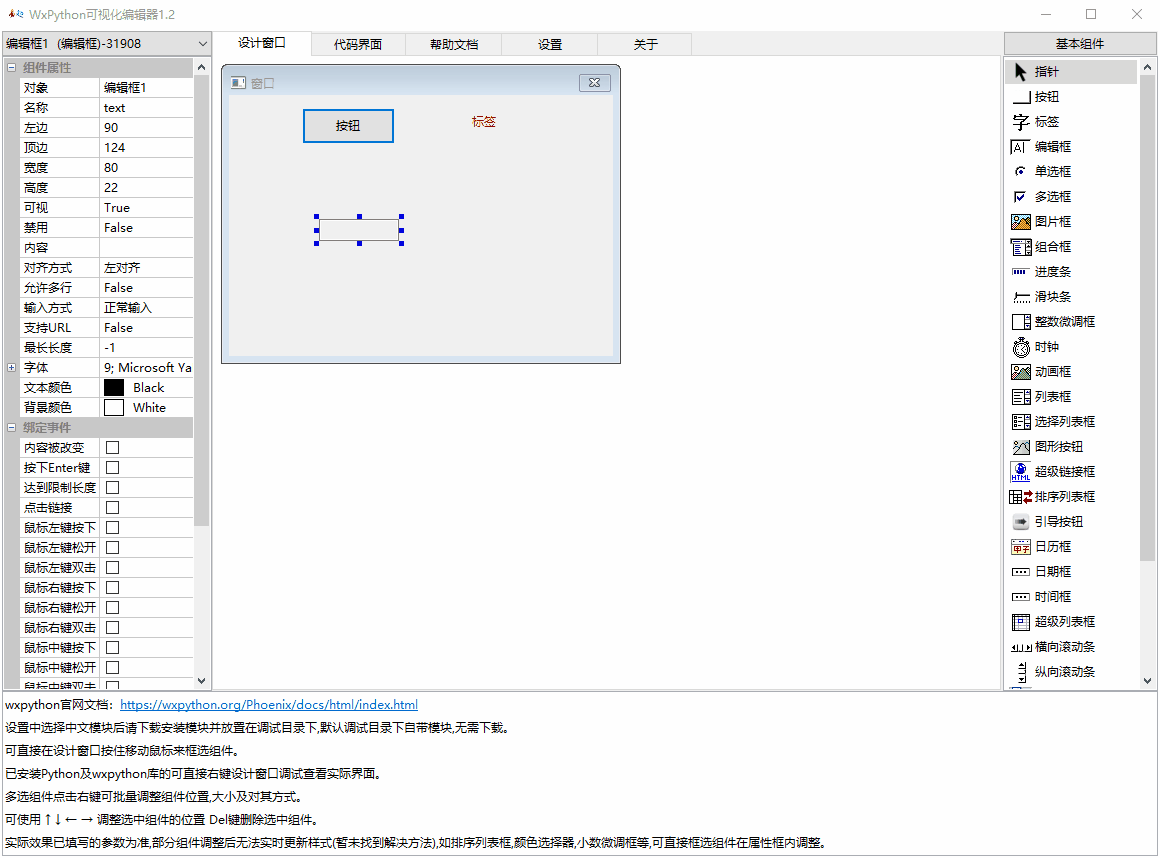Enable the 鼠标左键松开 event checkbox
The height and width of the screenshot is (858, 1160).
112,547
